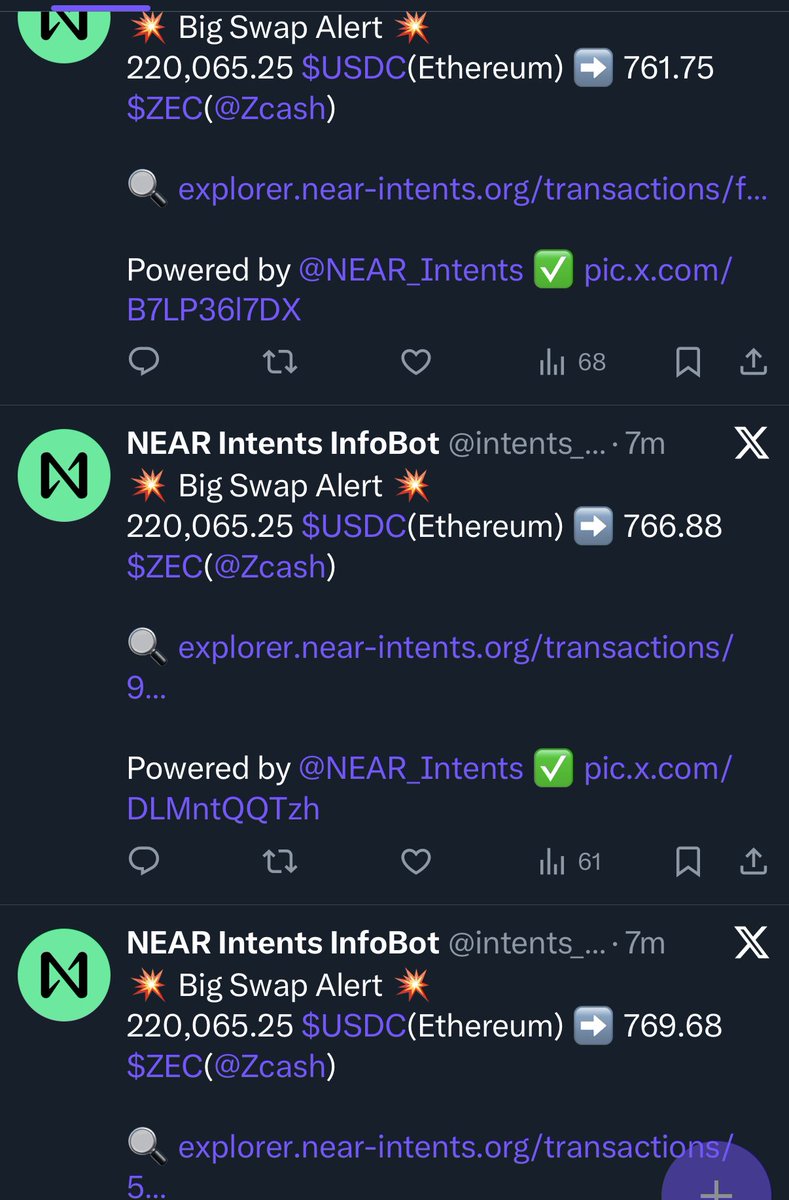Screen dimensions: 789x1200
Task: Like the 761.75 ZEC swap post
Action: [415, 362]
